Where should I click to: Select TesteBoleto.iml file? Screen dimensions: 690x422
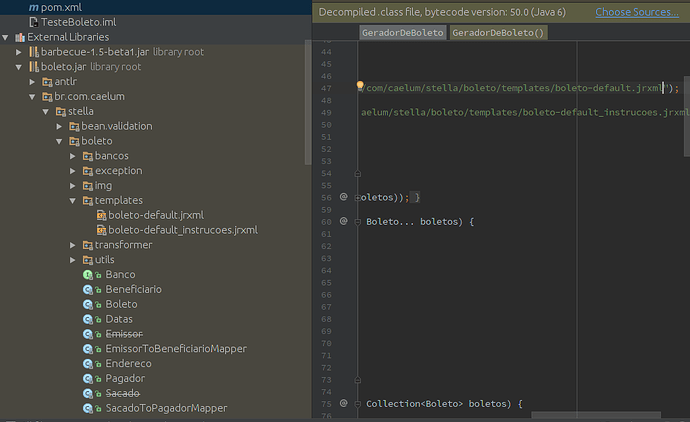(x=78, y=22)
